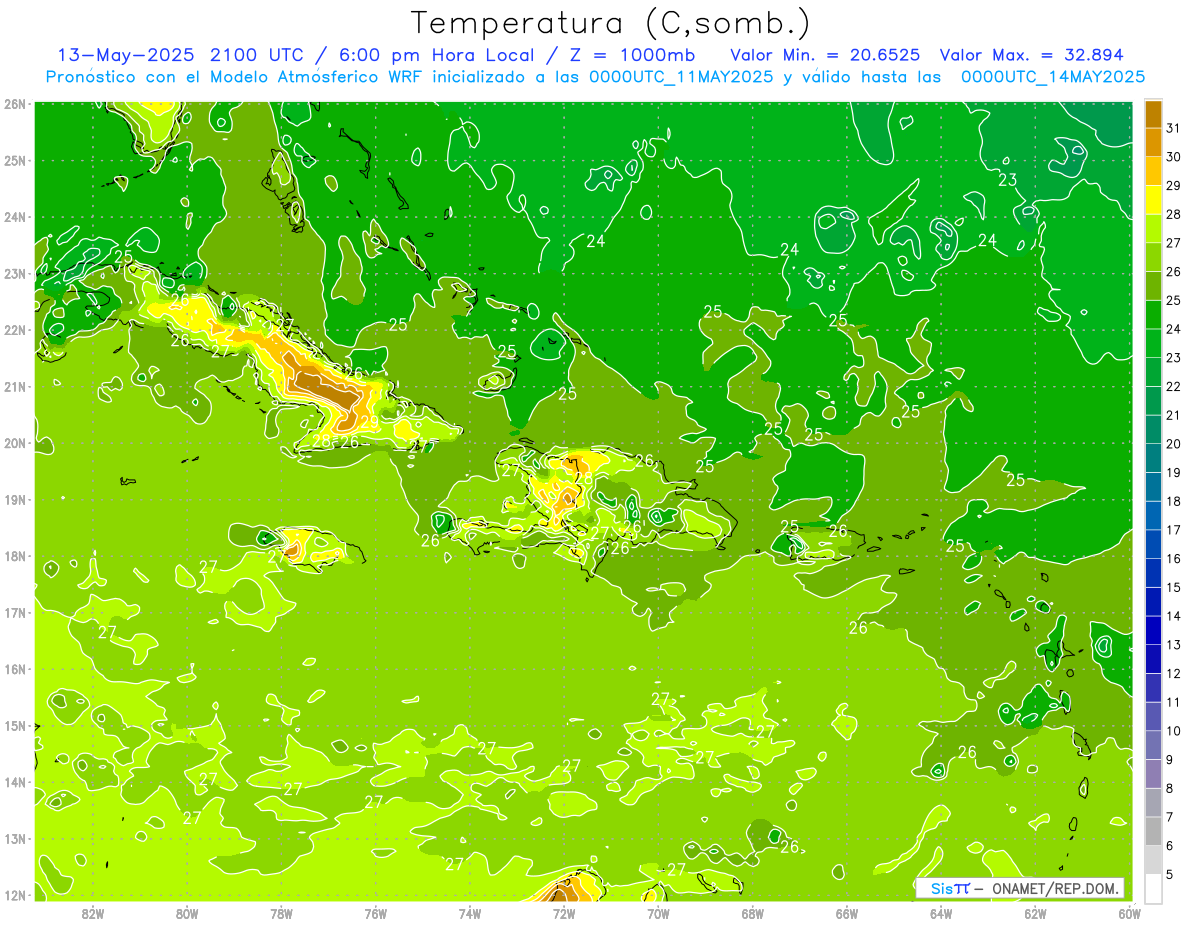Click the color scale value 11
This screenshot has width=1200, height=927.
(1174, 702)
